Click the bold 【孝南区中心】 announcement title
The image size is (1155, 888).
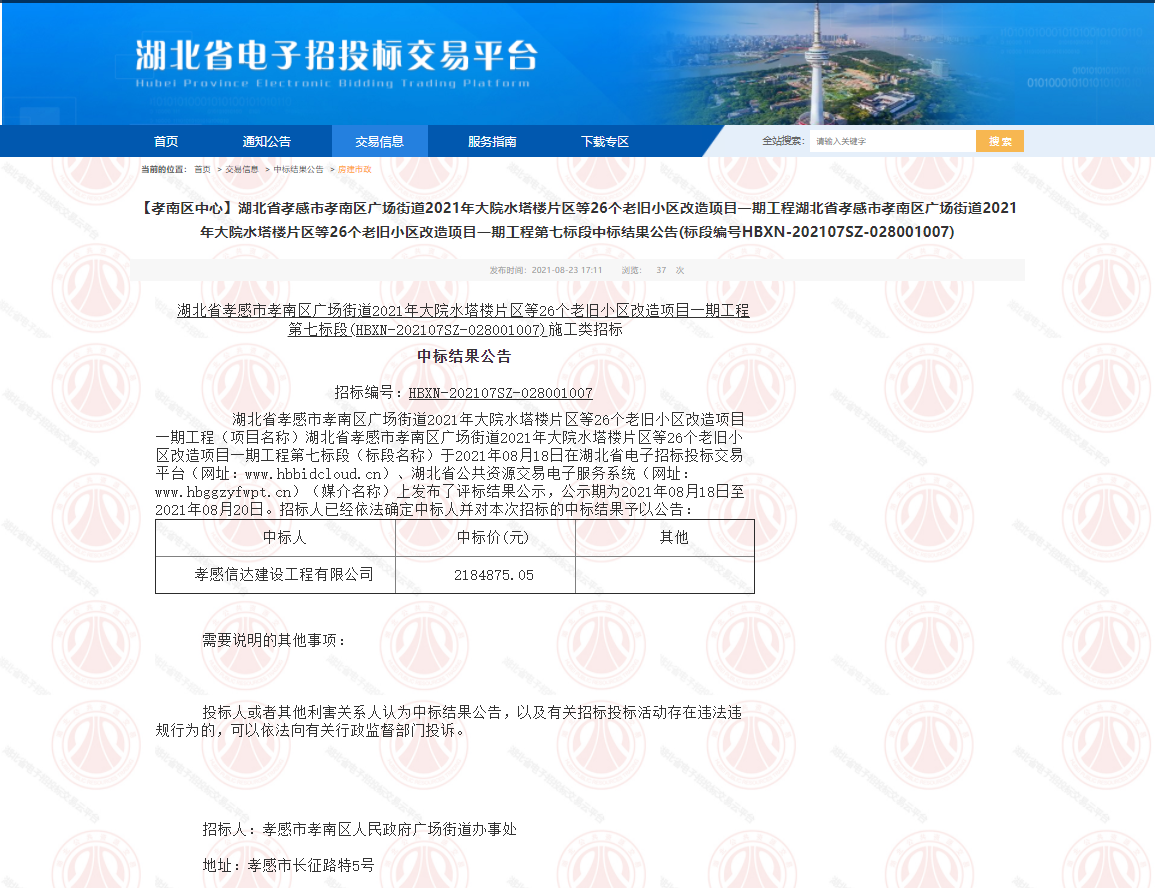(577, 220)
